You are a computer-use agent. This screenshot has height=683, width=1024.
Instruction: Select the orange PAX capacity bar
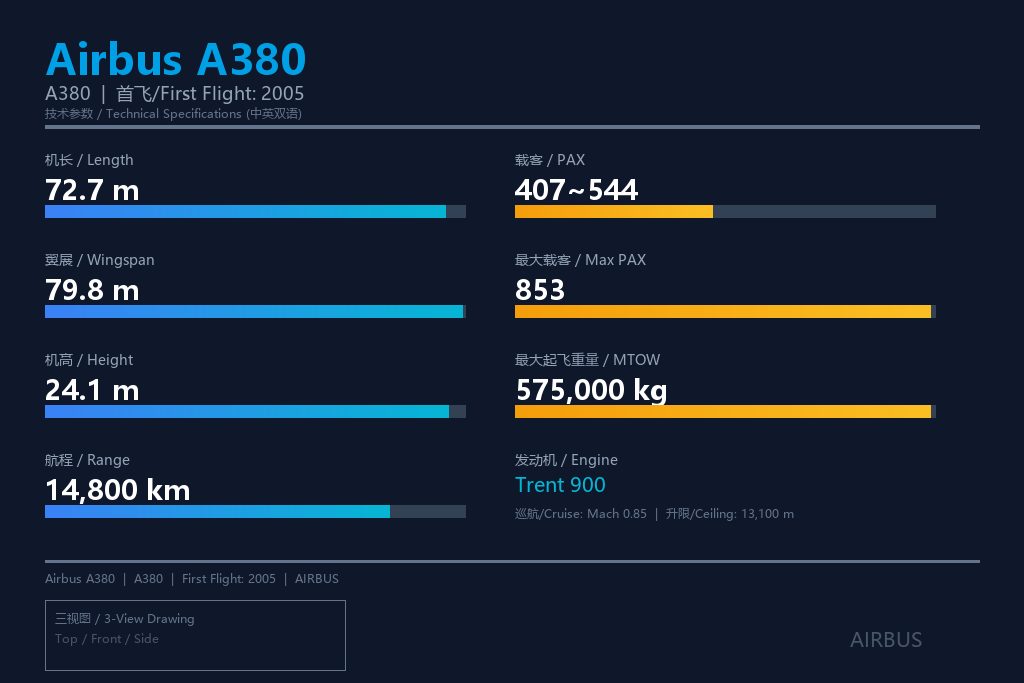click(x=725, y=212)
